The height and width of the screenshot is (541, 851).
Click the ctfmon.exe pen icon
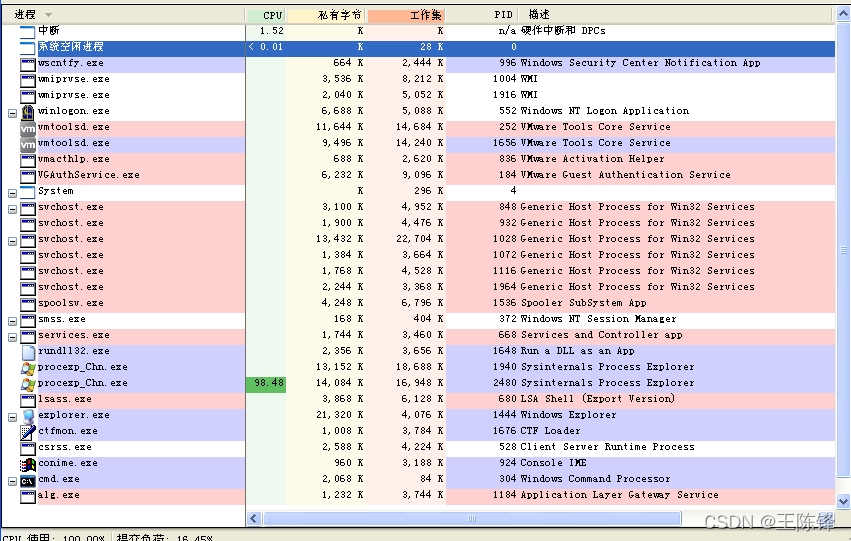pos(28,432)
